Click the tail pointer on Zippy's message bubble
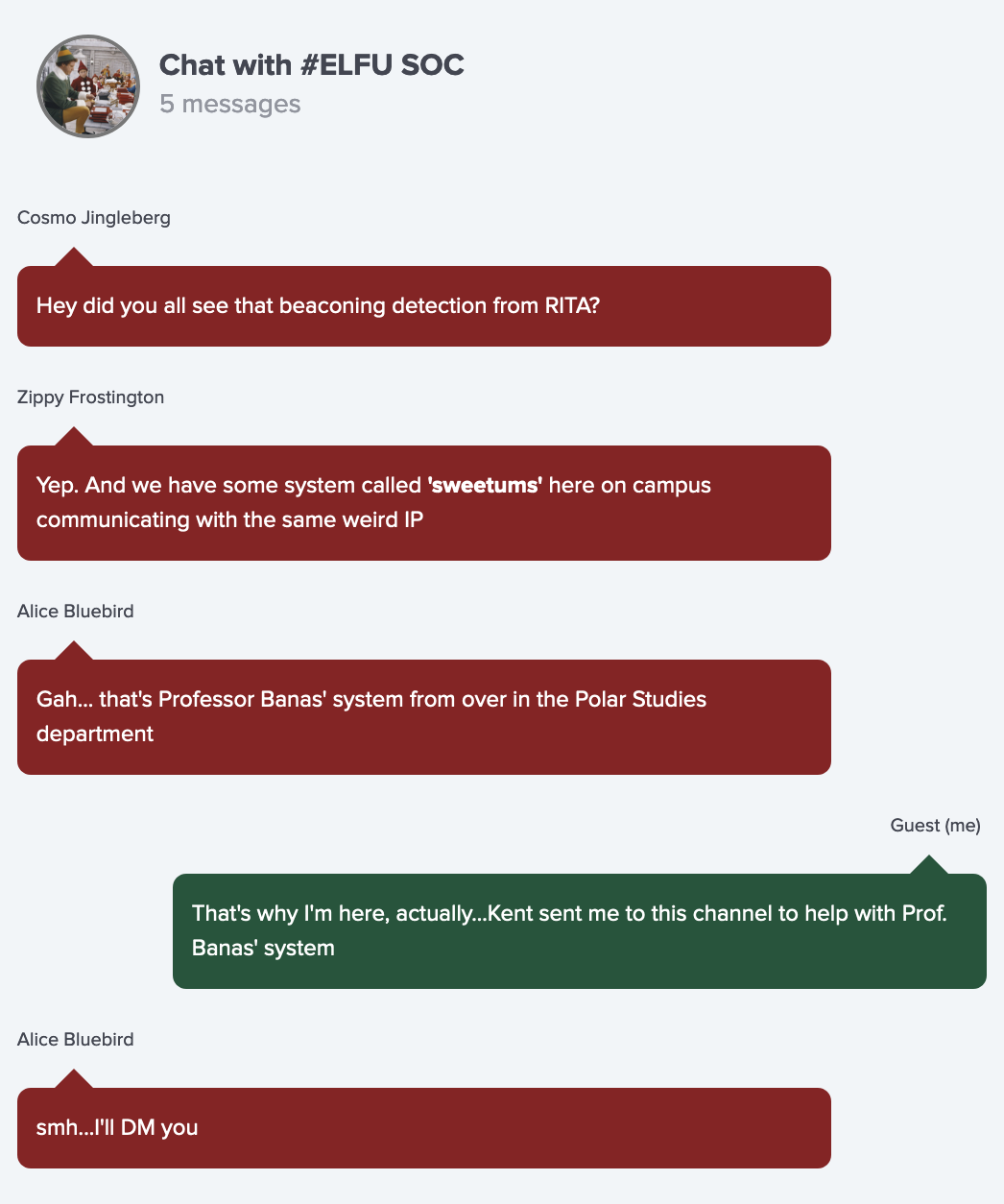The width and height of the screenshot is (1004, 1204). 74,437
